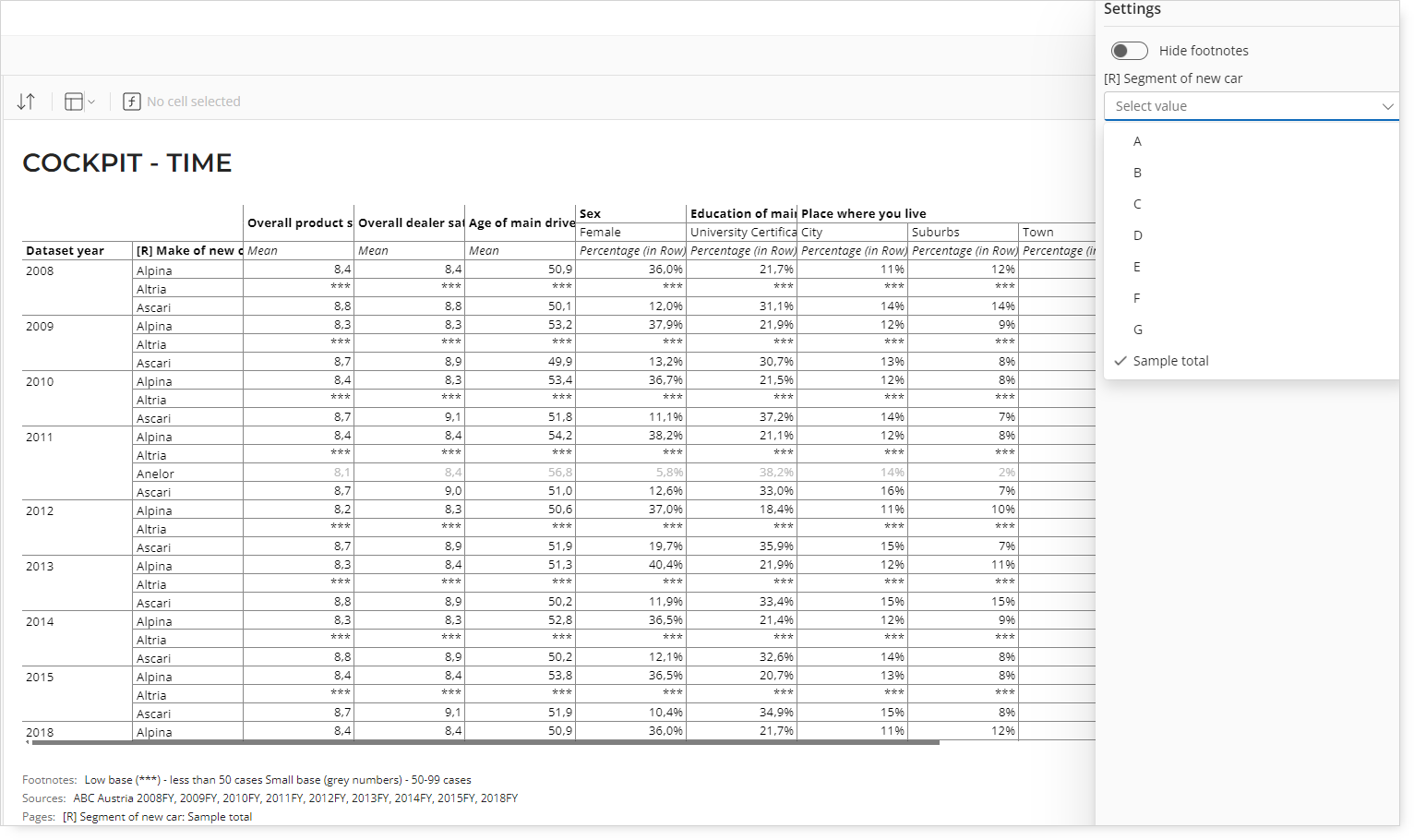Click the horizontal scrollbar under the table
This screenshot has width=1414, height=840.
coord(485,742)
